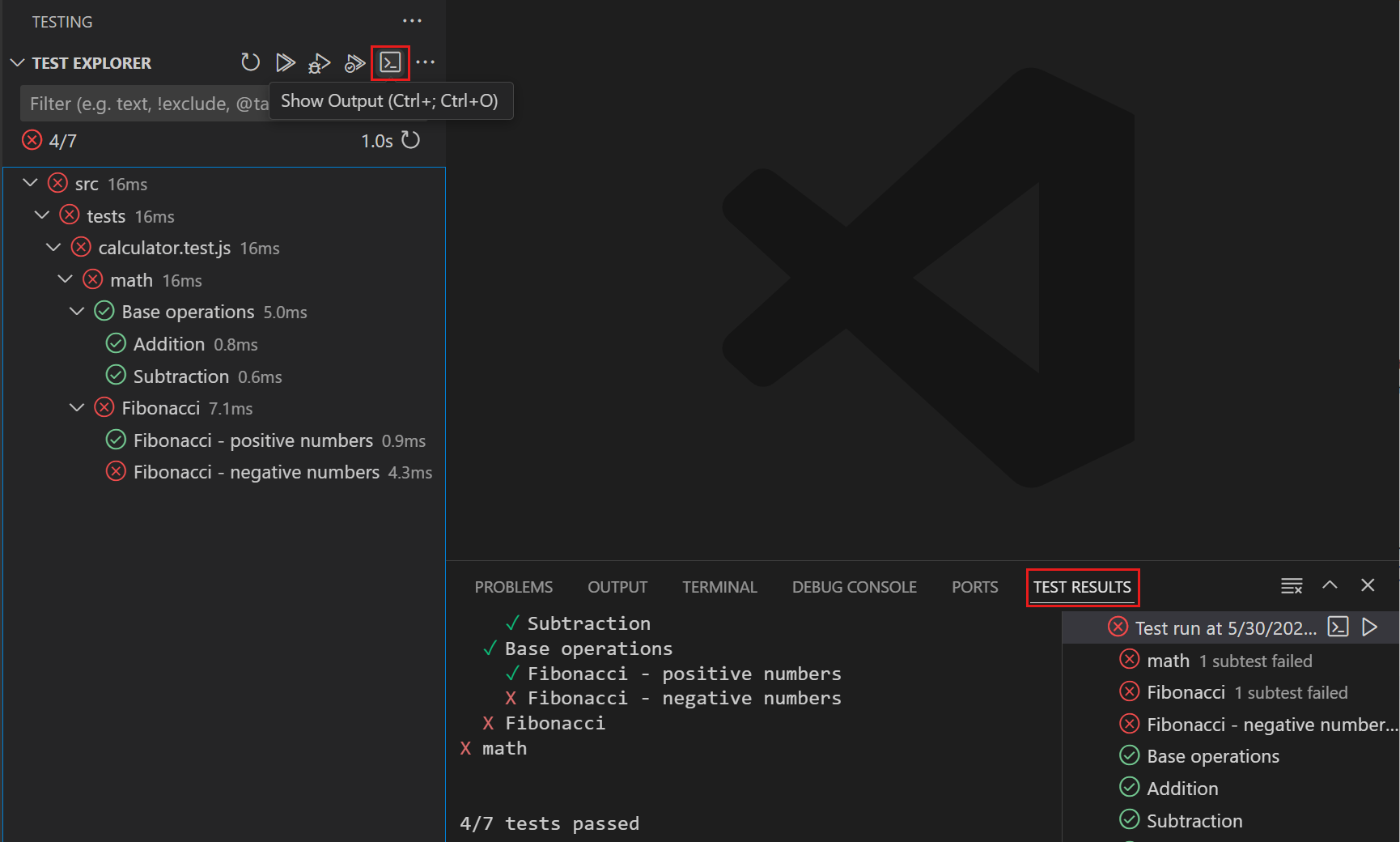This screenshot has height=842, width=1400.
Task: Select the Addition result in results list
Action: [1182, 789]
